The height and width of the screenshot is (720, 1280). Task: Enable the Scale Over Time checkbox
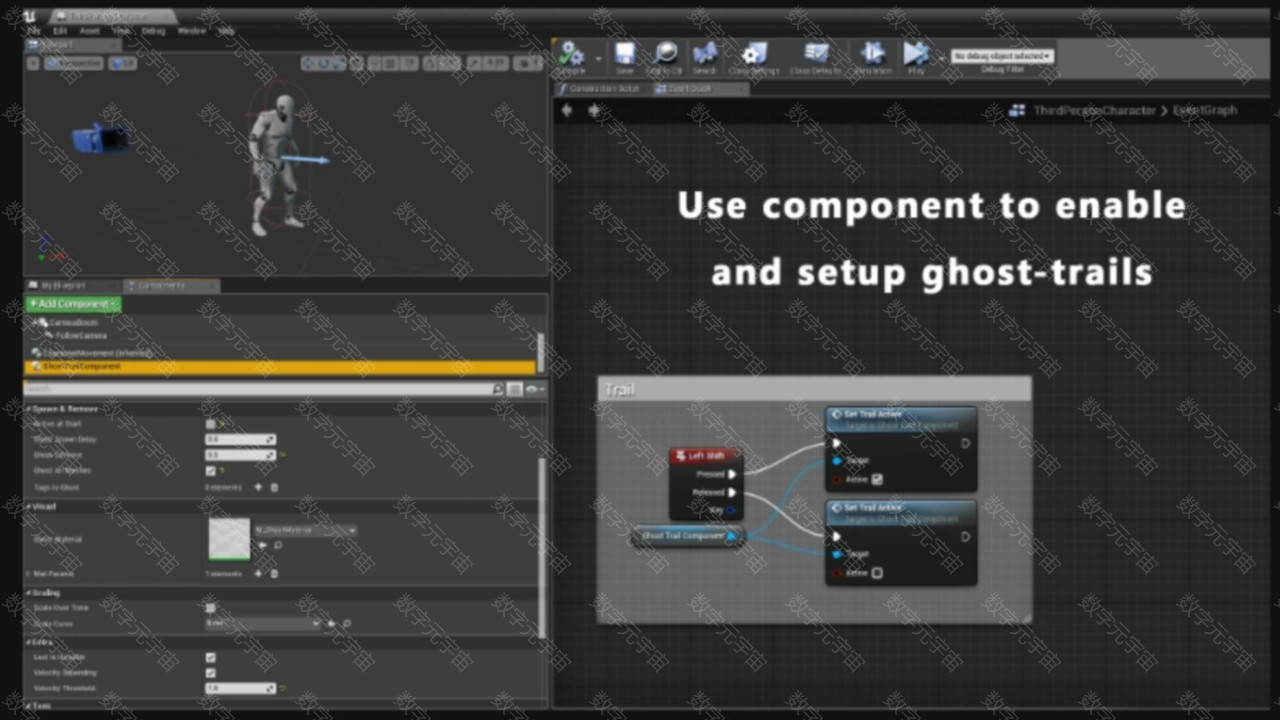pos(211,607)
